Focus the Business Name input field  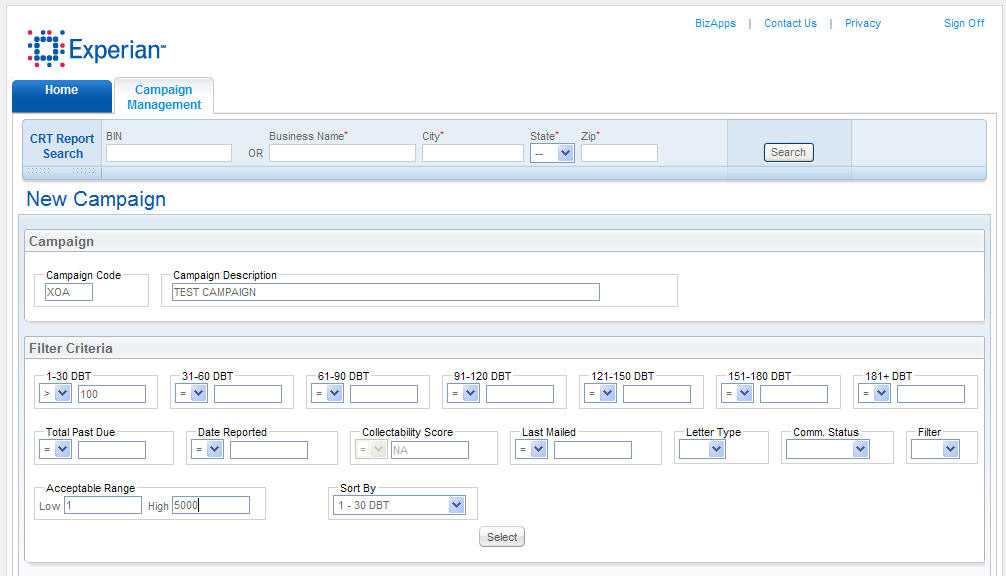(342, 153)
